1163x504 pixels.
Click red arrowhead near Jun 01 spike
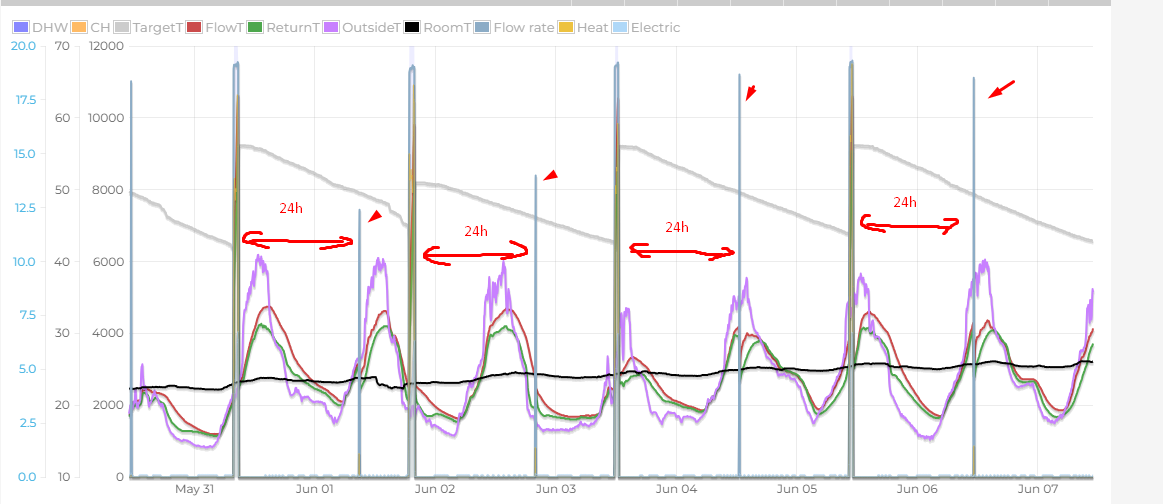[x=374, y=217]
